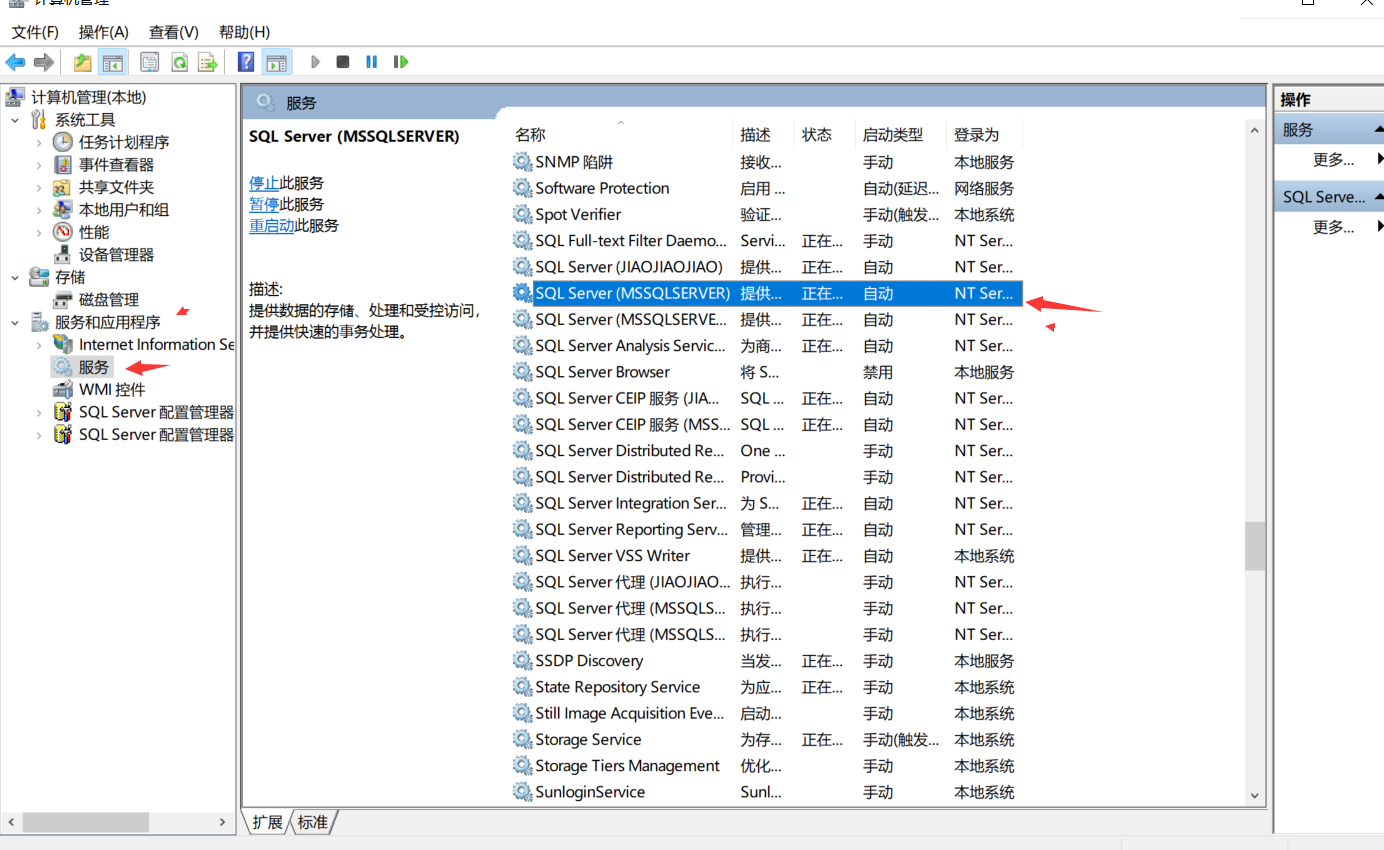Screen dimensions: 1384x850
Task: Expand the 本地用户和组 node
Action: (39, 210)
